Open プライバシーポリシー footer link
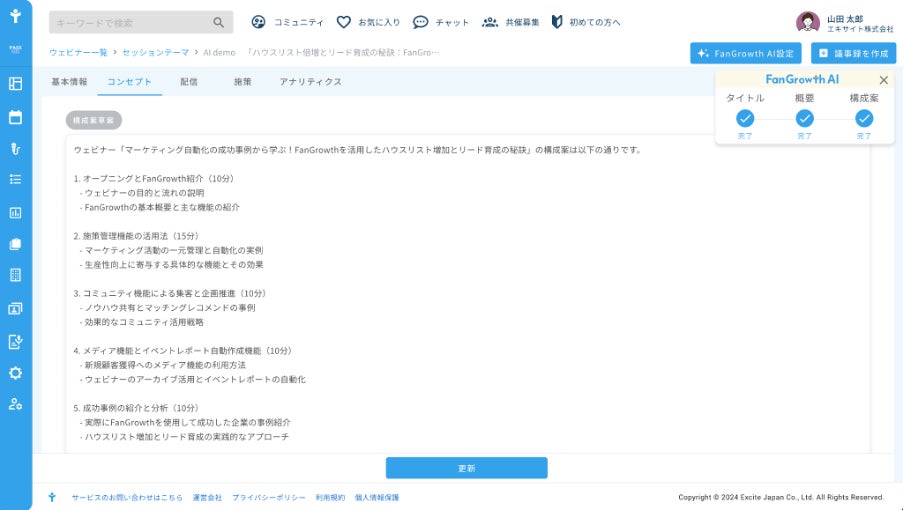This screenshot has height=510, width=904. click(269, 497)
